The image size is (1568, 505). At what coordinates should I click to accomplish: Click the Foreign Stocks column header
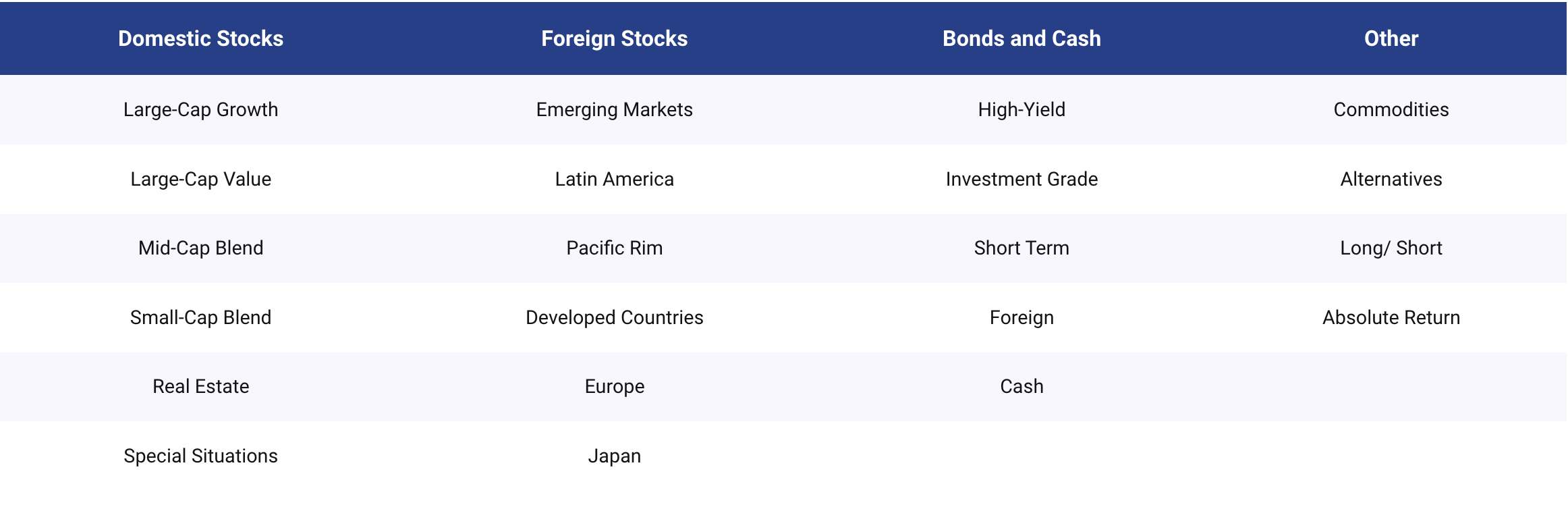614,38
